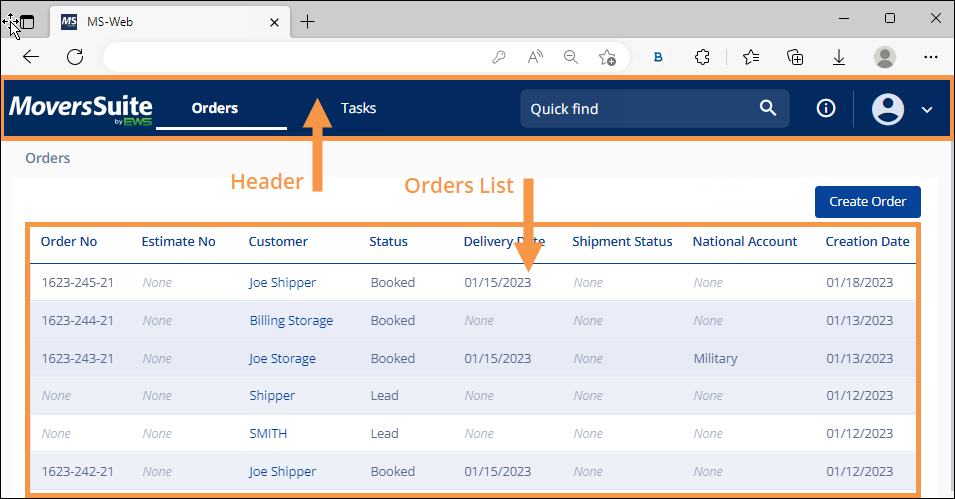
Task: Open browser tab actions dropdown arrow
Action: pyautogui.click(x=27, y=21)
